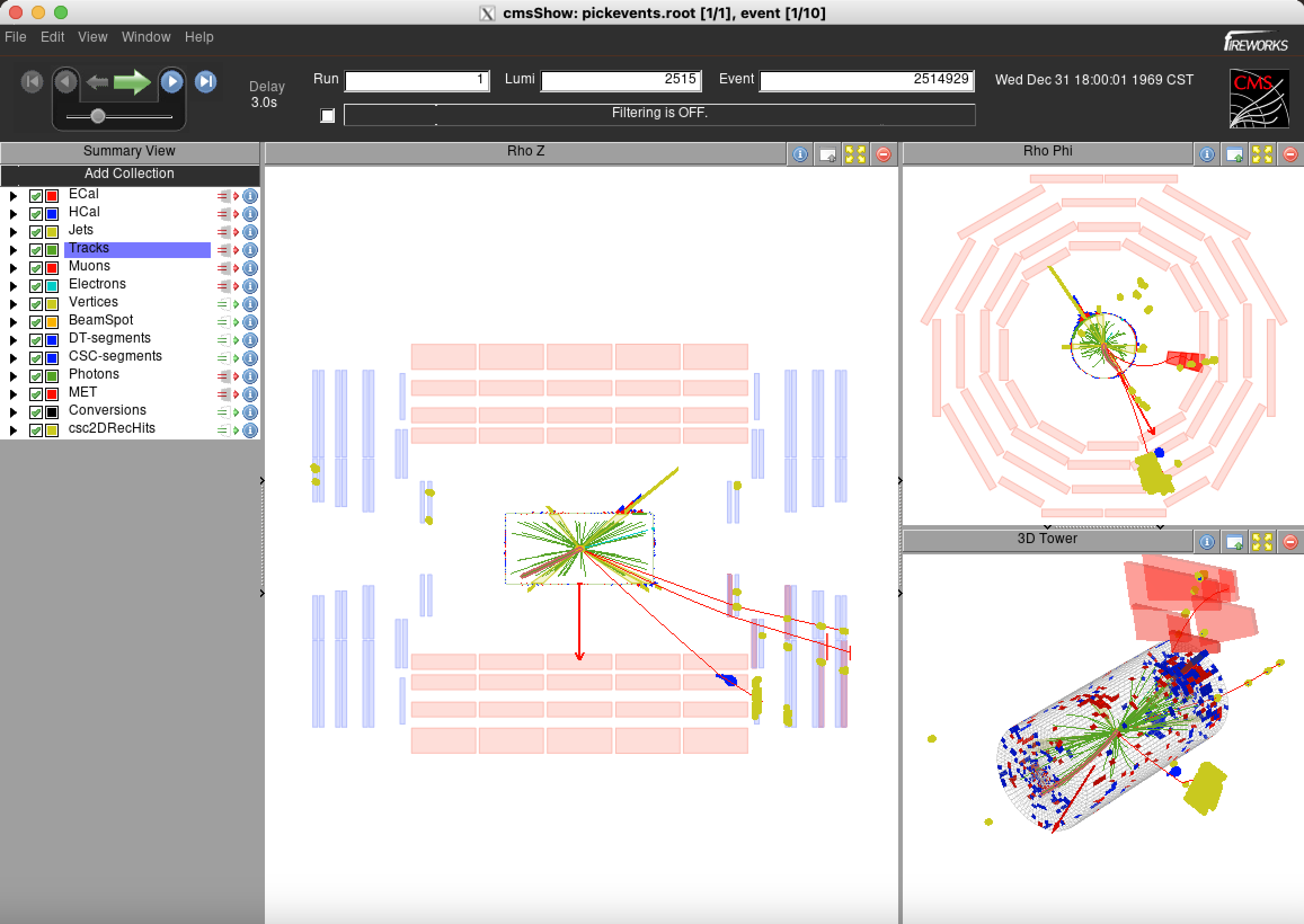The width and height of the screenshot is (1304, 924).
Task: Click the HCal blue color swatch
Action: [x=52, y=215]
